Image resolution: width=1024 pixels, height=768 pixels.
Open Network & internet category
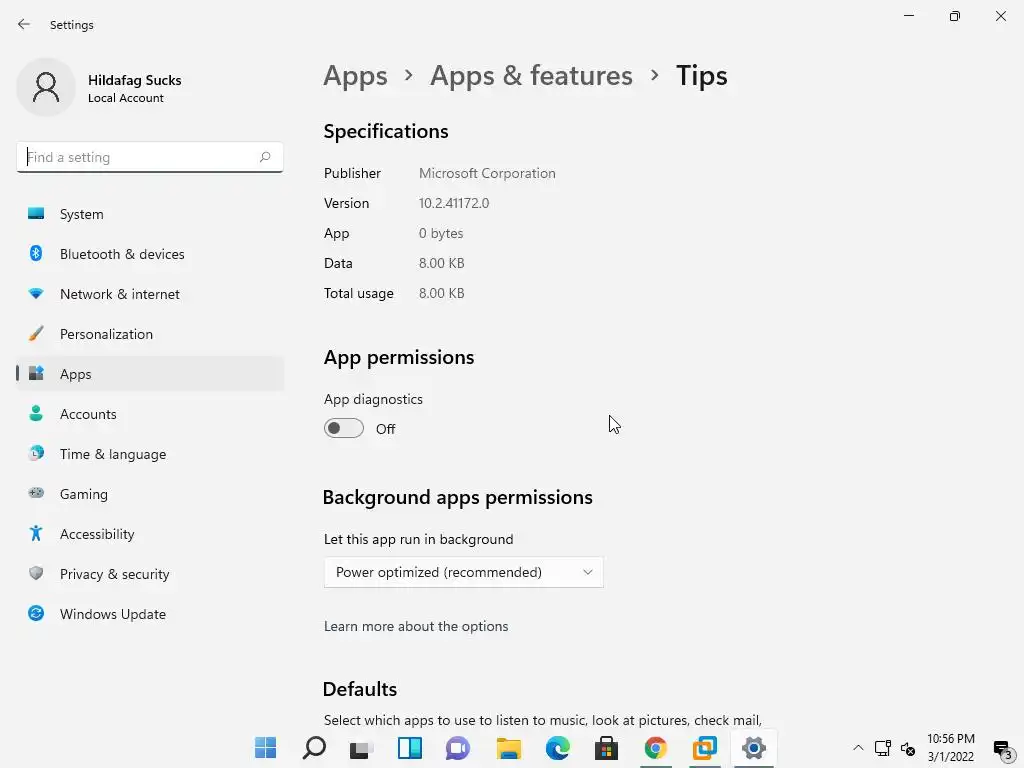150,294
